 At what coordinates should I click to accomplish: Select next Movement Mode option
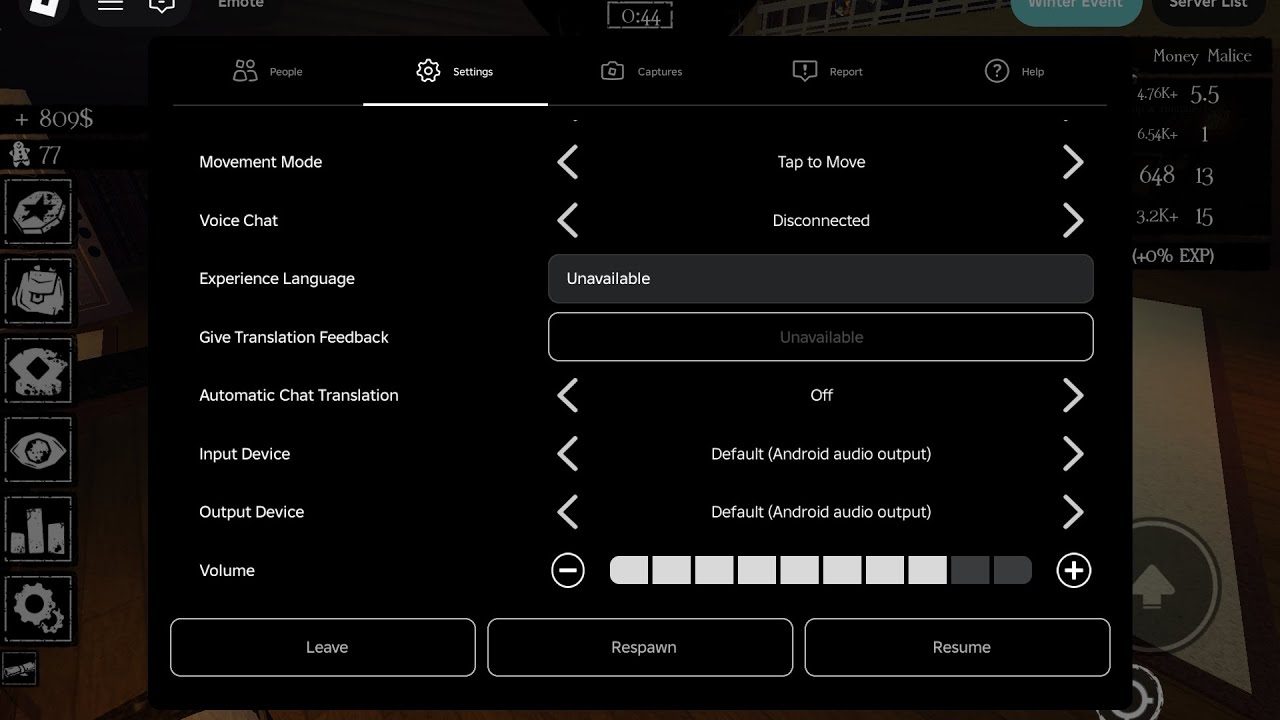[x=1073, y=162]
